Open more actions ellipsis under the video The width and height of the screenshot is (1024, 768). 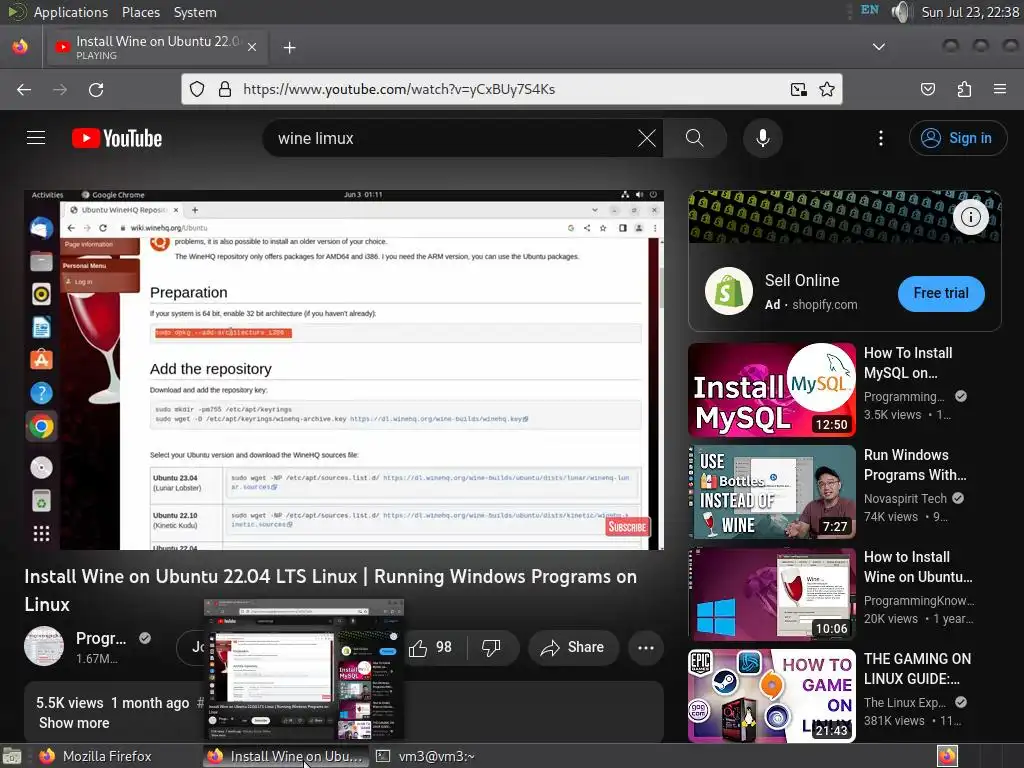click(646, 648)
